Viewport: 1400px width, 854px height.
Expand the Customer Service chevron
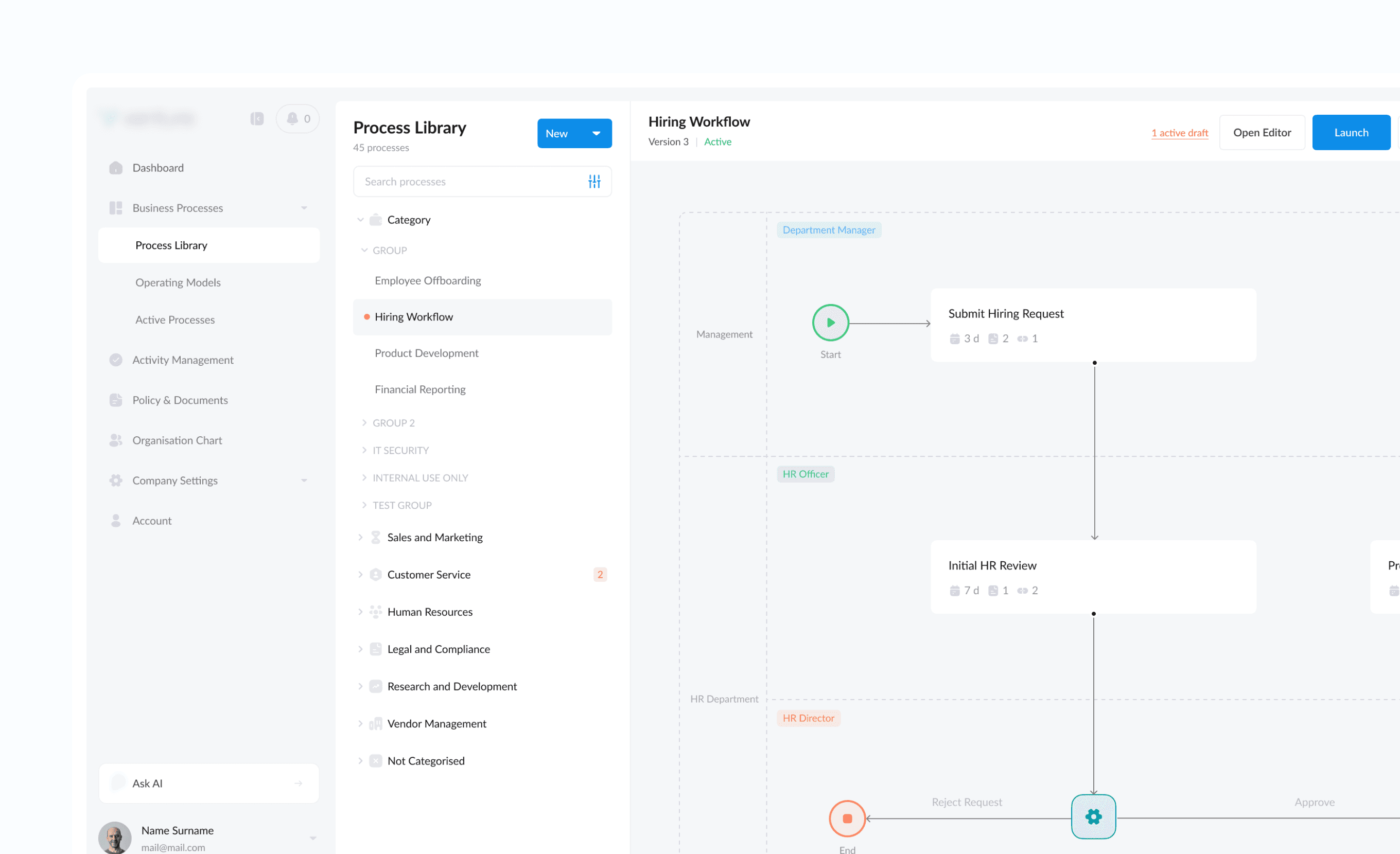360,575
